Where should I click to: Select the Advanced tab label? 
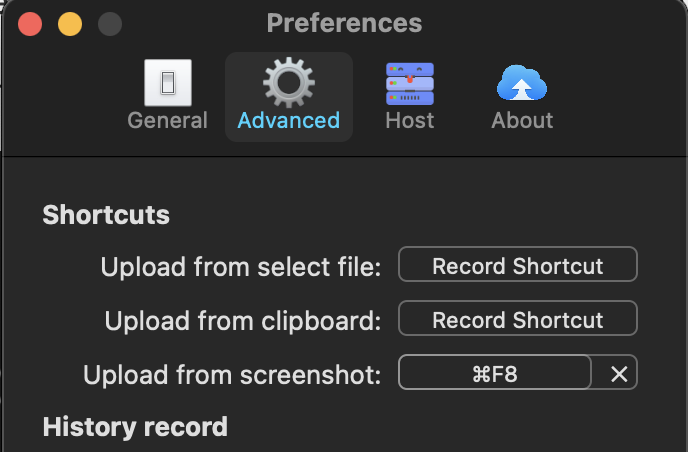[x=288, y=121]
